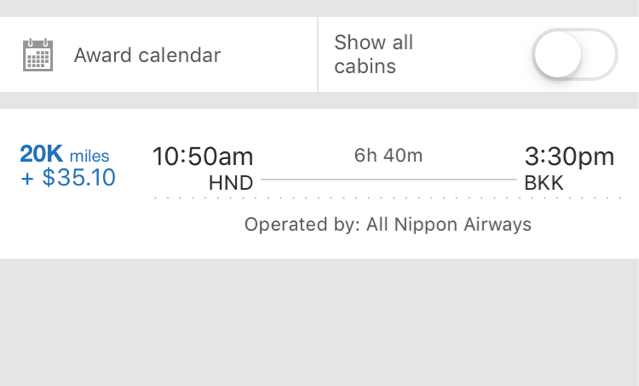Select the 10:50am departure time
This screenshot has width=639, height=386.
(203, 156)
